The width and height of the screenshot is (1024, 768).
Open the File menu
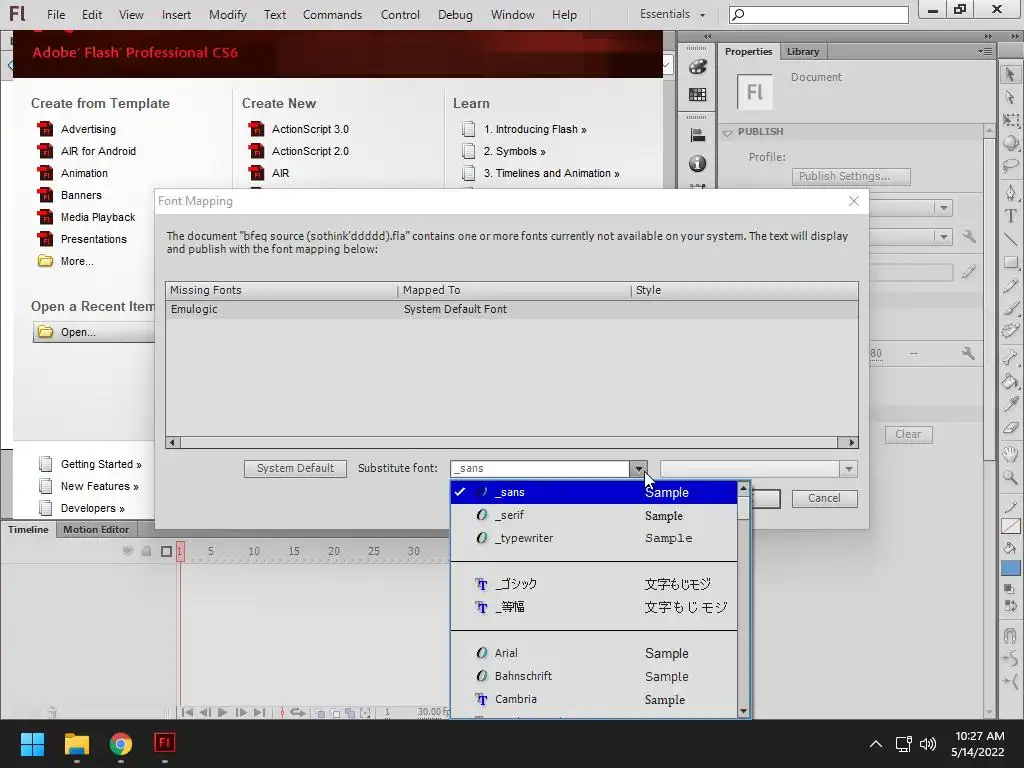[x=56, y=14]
